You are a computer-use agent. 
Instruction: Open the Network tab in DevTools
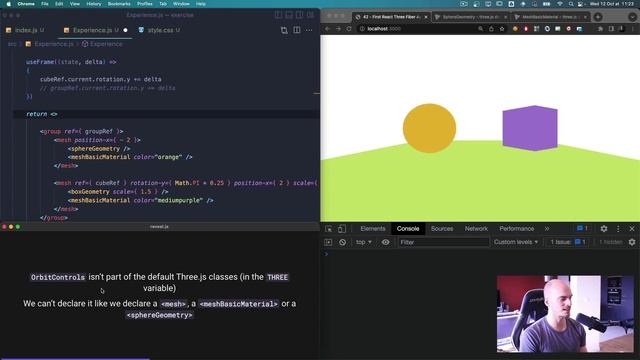coord(476,229)
